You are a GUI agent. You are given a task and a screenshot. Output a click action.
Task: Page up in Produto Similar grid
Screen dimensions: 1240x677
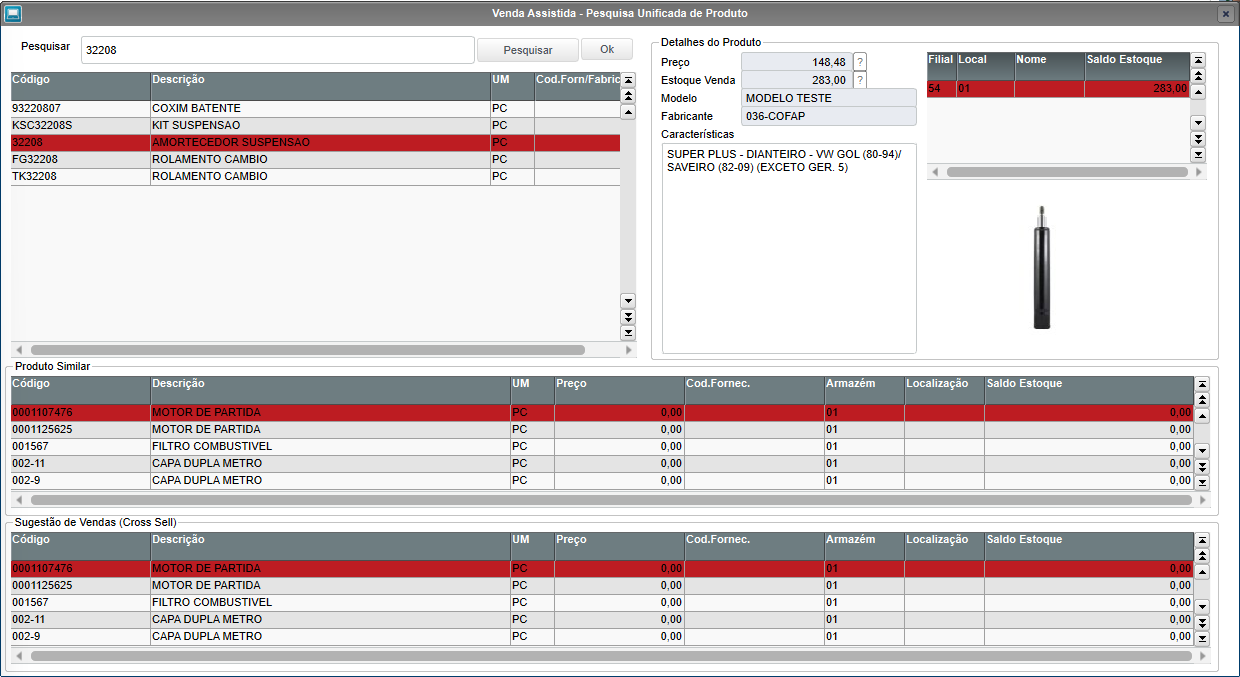[1202, 400]
